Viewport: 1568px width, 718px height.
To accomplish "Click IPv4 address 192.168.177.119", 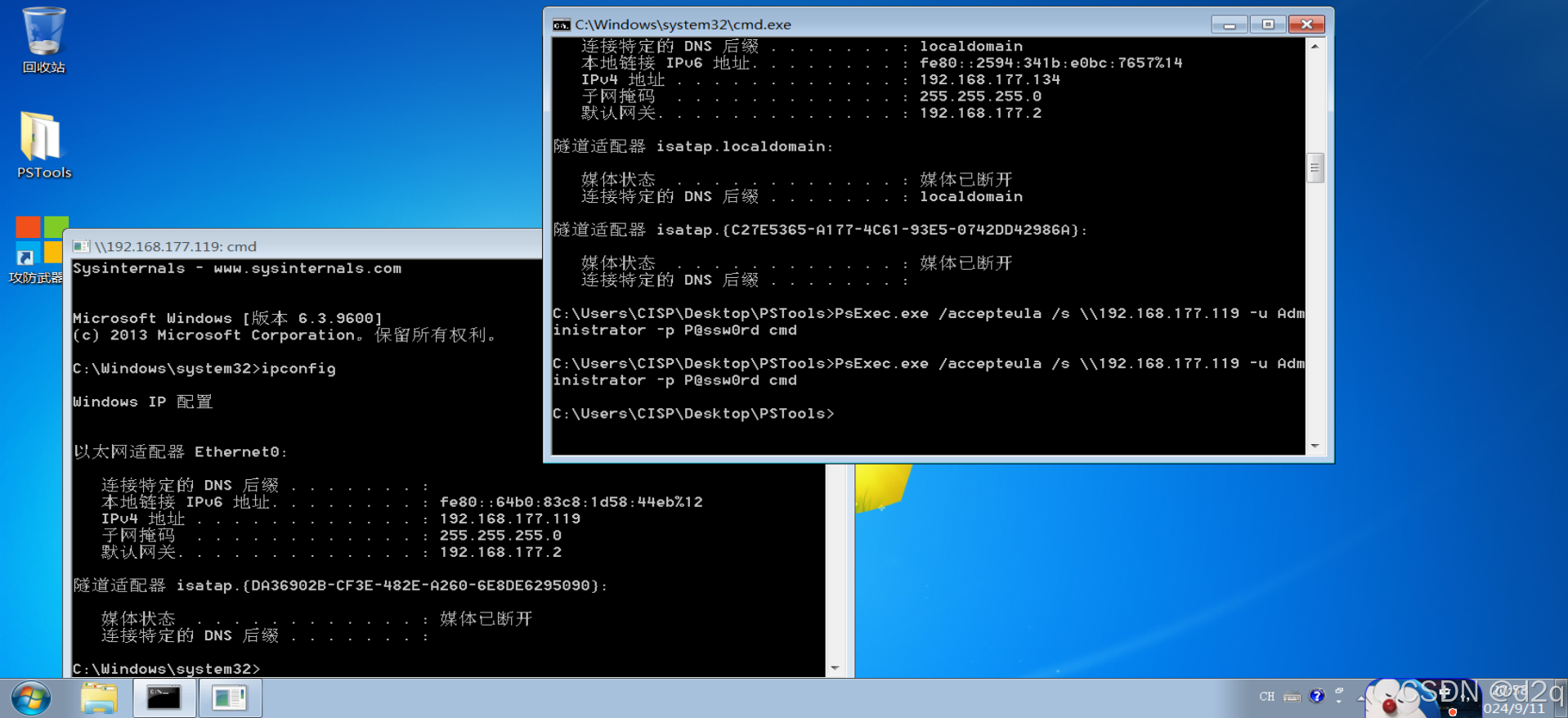I will 510,518.
